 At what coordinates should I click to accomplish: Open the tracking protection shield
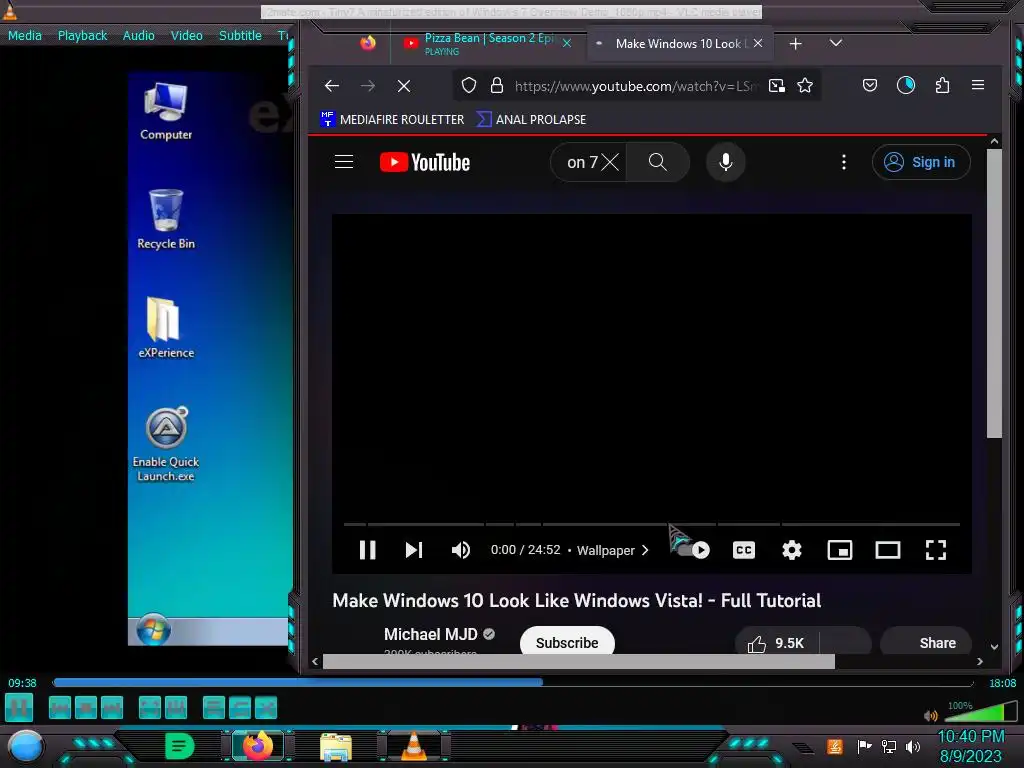point(468,86)
